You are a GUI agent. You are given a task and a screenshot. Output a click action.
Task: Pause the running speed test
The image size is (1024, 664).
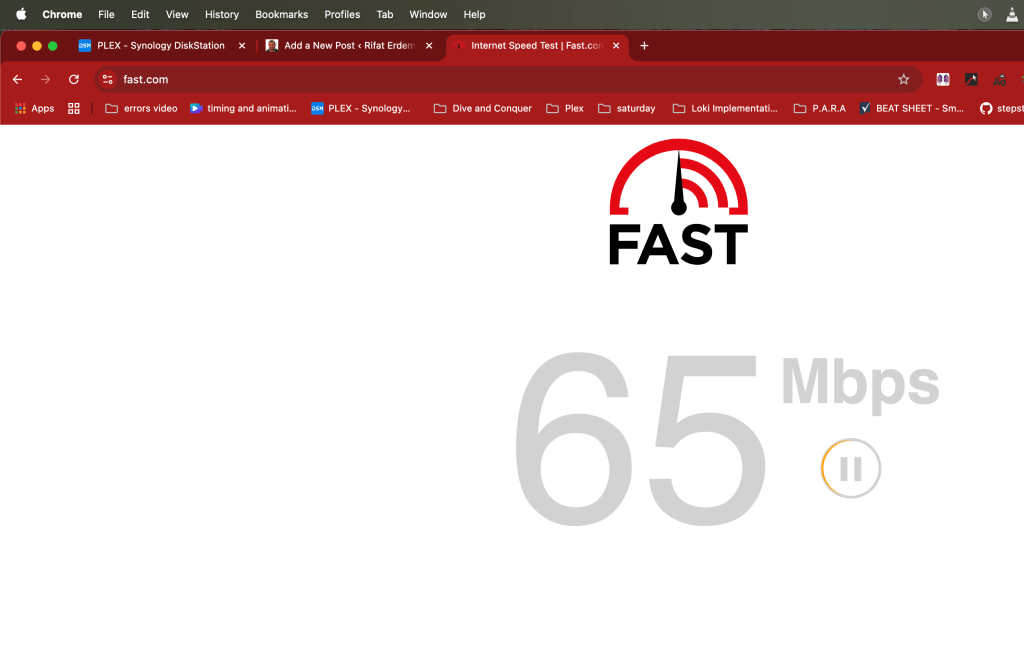850,468
